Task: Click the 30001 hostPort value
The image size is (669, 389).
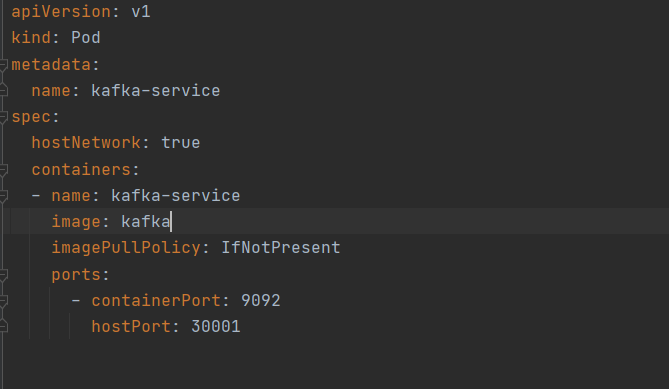Action: (x=216, y=327)
